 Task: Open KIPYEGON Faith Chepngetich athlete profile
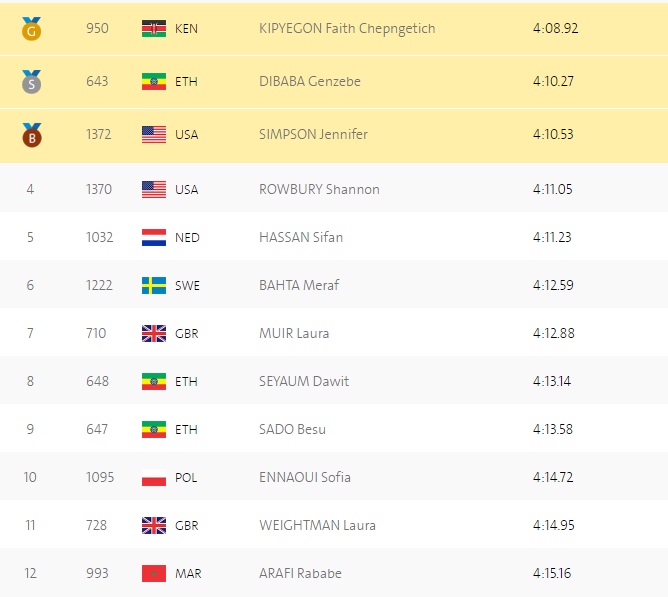point(347,29)
